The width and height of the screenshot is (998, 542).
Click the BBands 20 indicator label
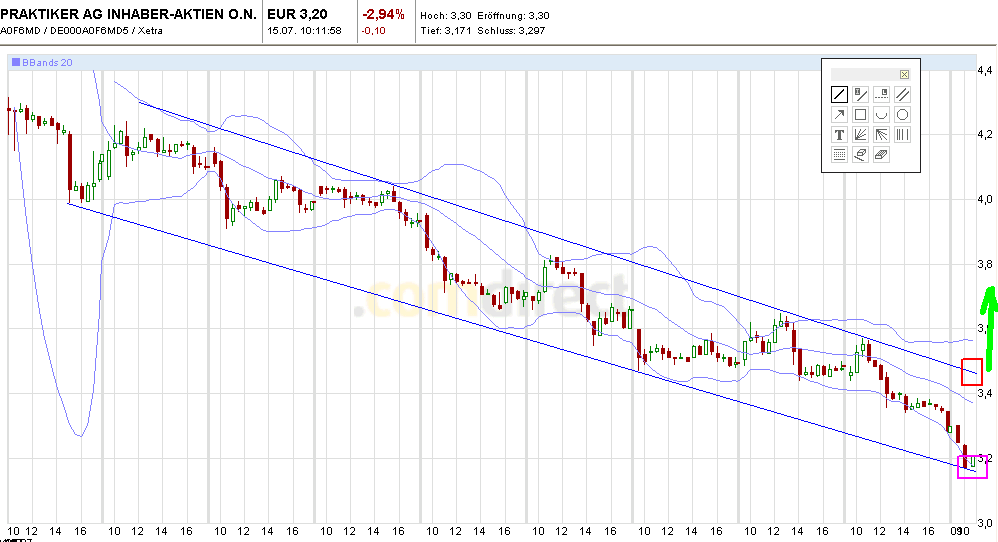(47, 62)
